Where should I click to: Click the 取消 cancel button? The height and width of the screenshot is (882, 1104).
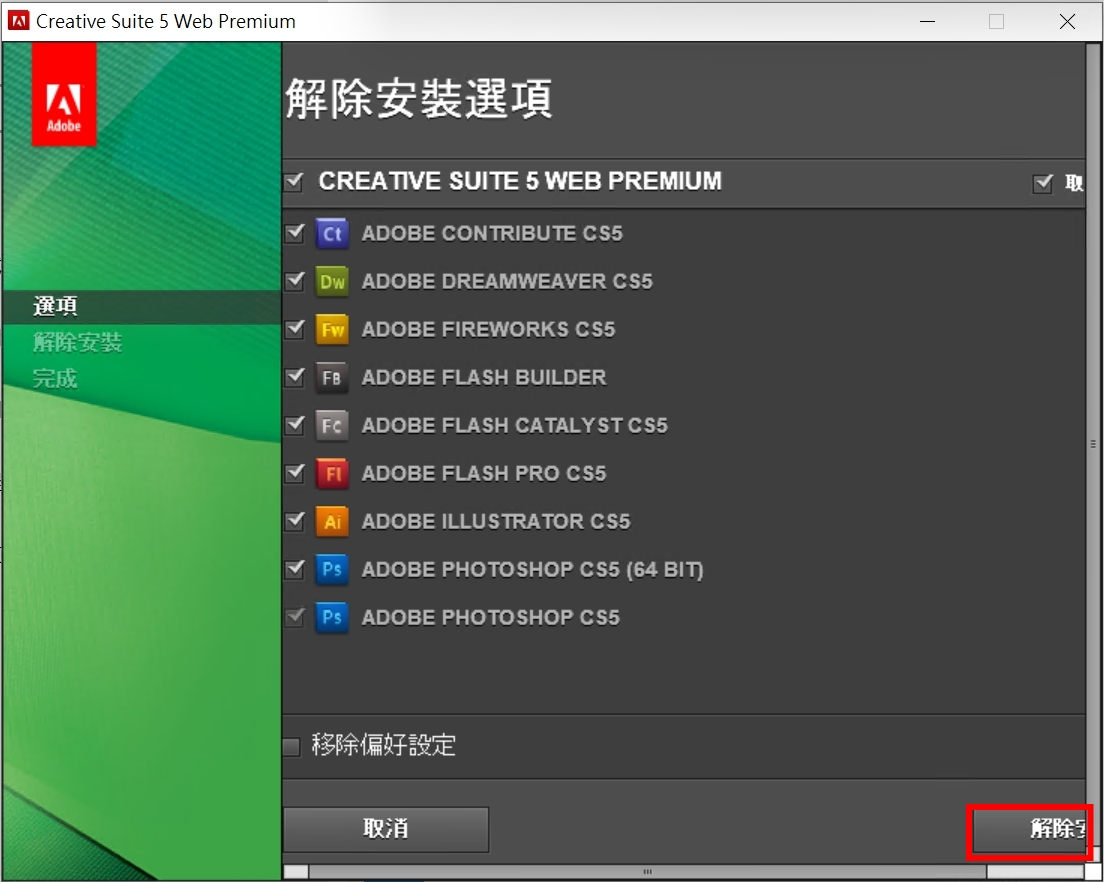386,829
